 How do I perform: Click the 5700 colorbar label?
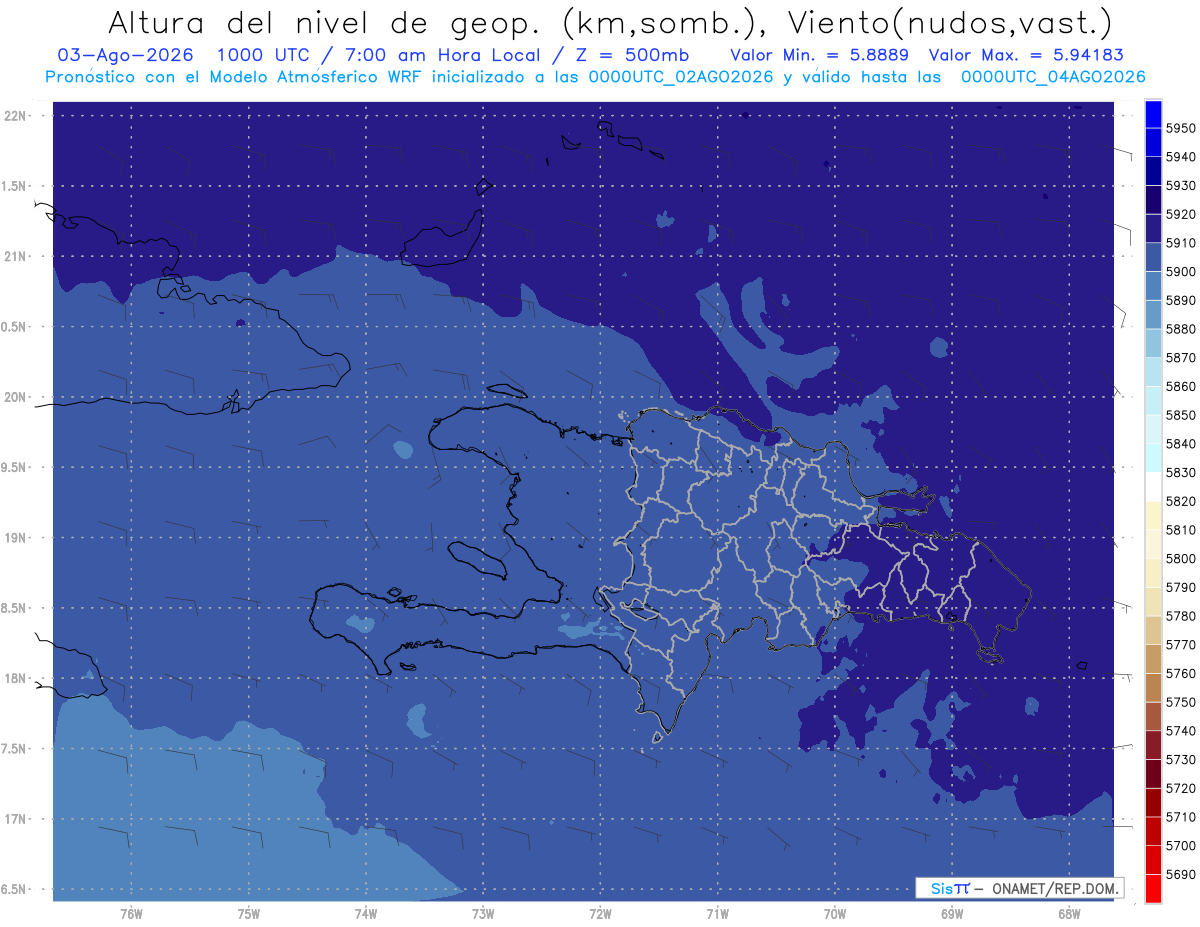tap(1181, 845)
